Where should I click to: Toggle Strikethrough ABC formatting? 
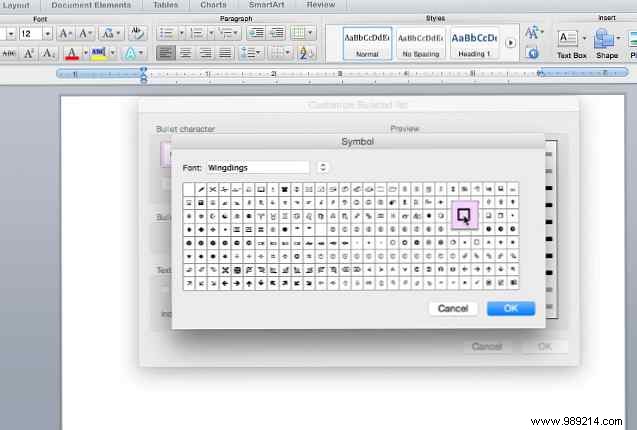9,53
